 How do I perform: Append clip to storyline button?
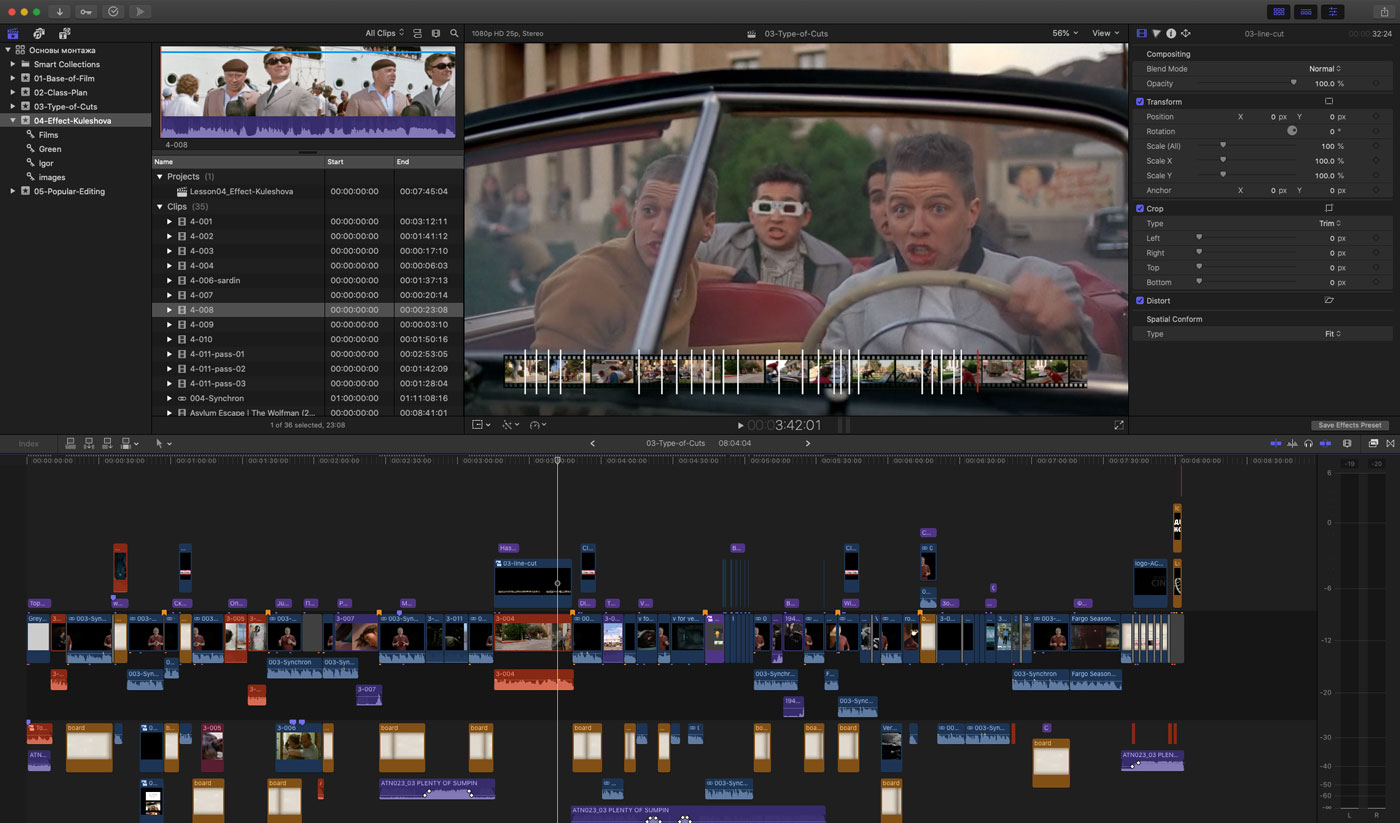(x=107, y=443)
